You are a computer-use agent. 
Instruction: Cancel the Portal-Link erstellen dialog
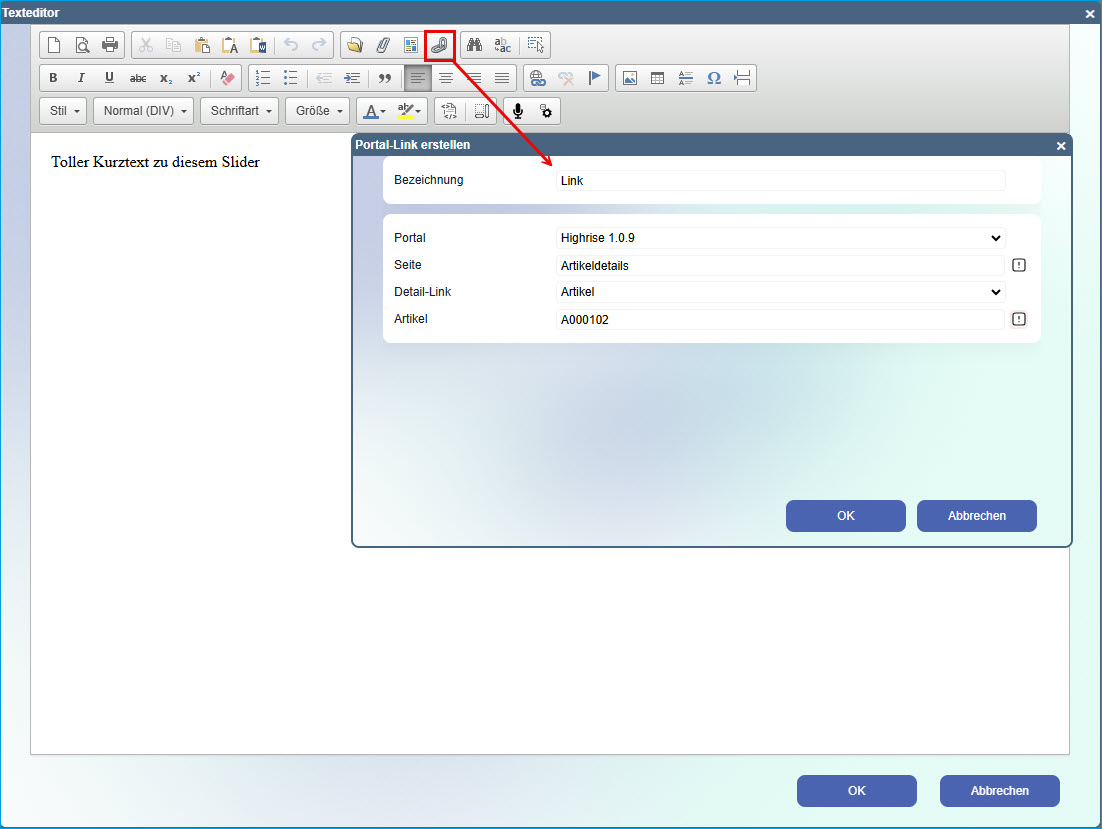(977, 516)
